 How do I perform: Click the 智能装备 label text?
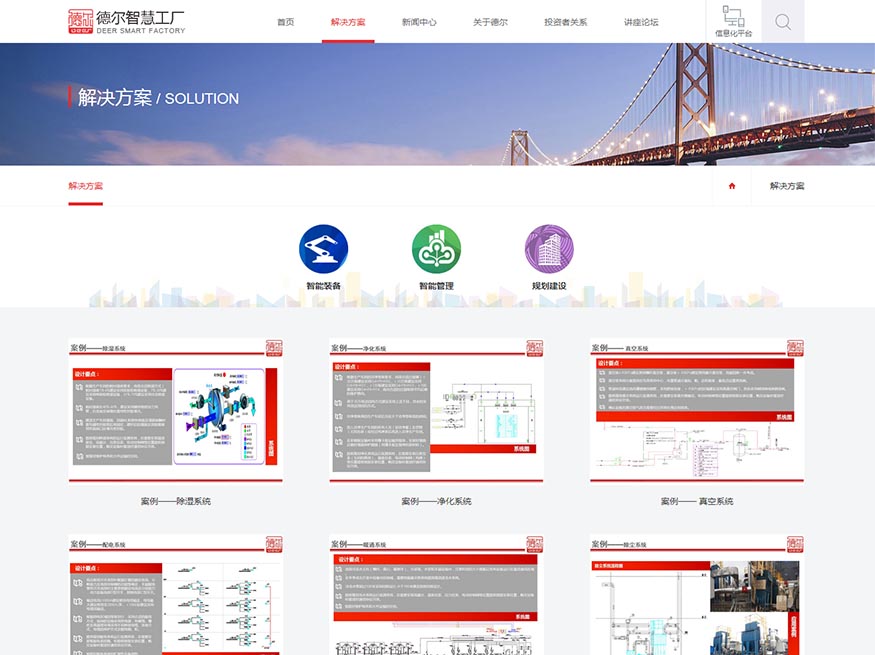[x=323, y=286]
